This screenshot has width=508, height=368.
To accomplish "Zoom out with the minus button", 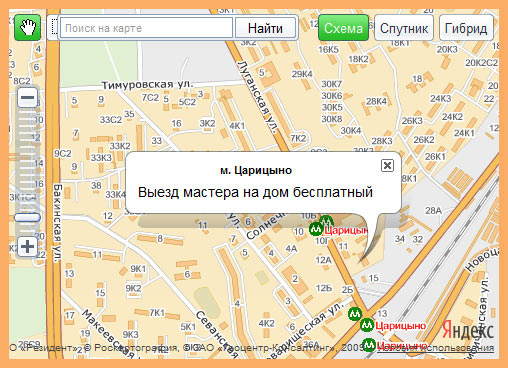I will tap(27, 98).
